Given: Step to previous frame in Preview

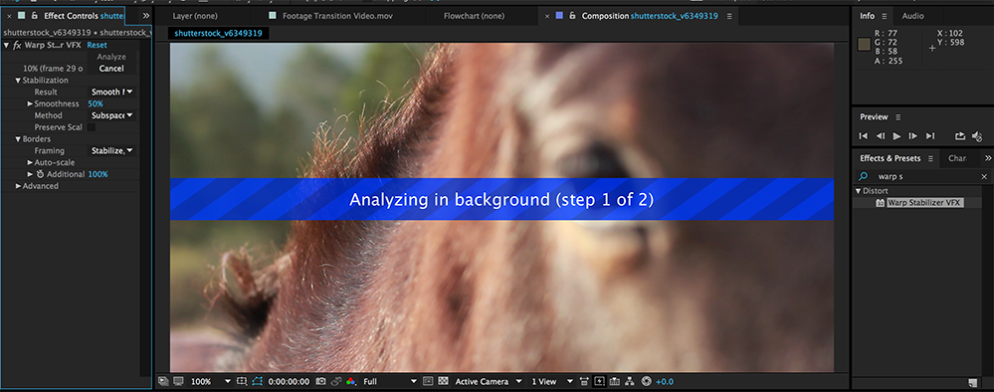Looking at the screenshot, I should tap(880, 136).
